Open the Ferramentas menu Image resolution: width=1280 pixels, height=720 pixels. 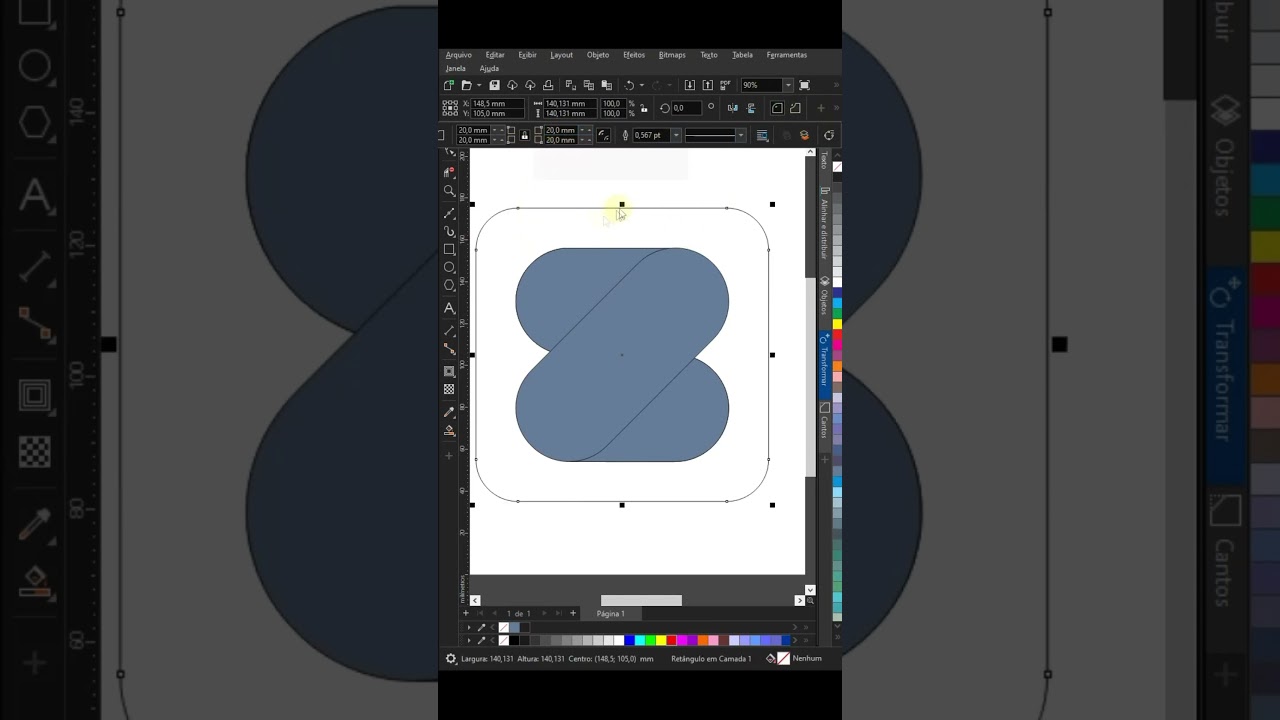(x=787, y=55)
